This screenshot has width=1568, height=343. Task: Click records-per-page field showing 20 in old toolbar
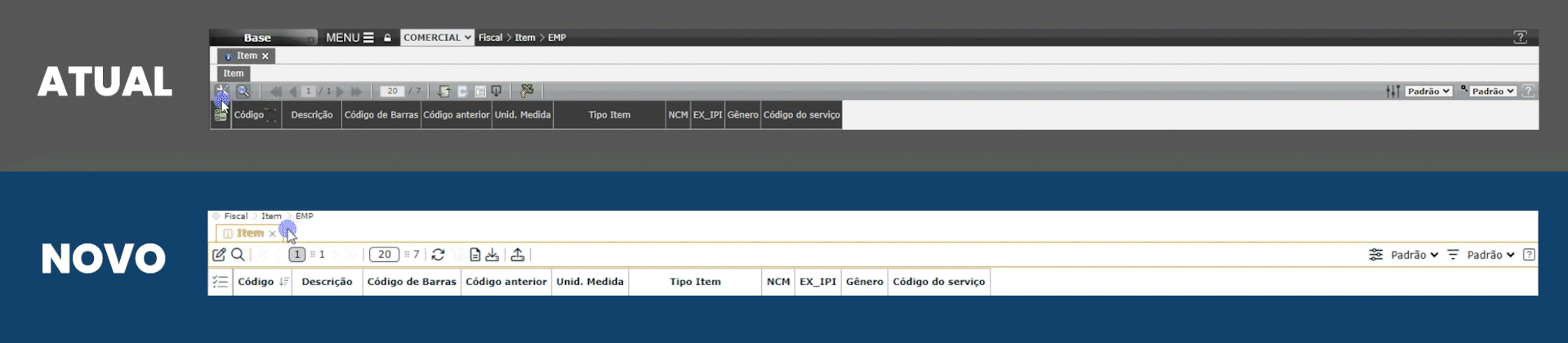[x=392, y=91]
